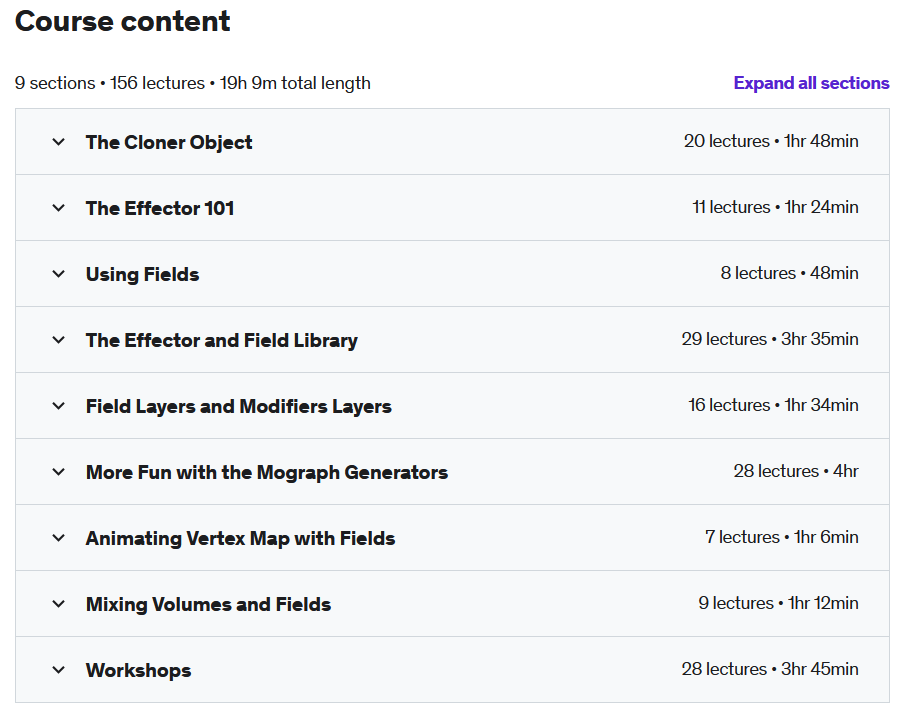Image resolution: width=901 pixels, height=714 pixels.
Task: Expand Mixing Volumes and Fields chevron
Action: tap(59, 604)
